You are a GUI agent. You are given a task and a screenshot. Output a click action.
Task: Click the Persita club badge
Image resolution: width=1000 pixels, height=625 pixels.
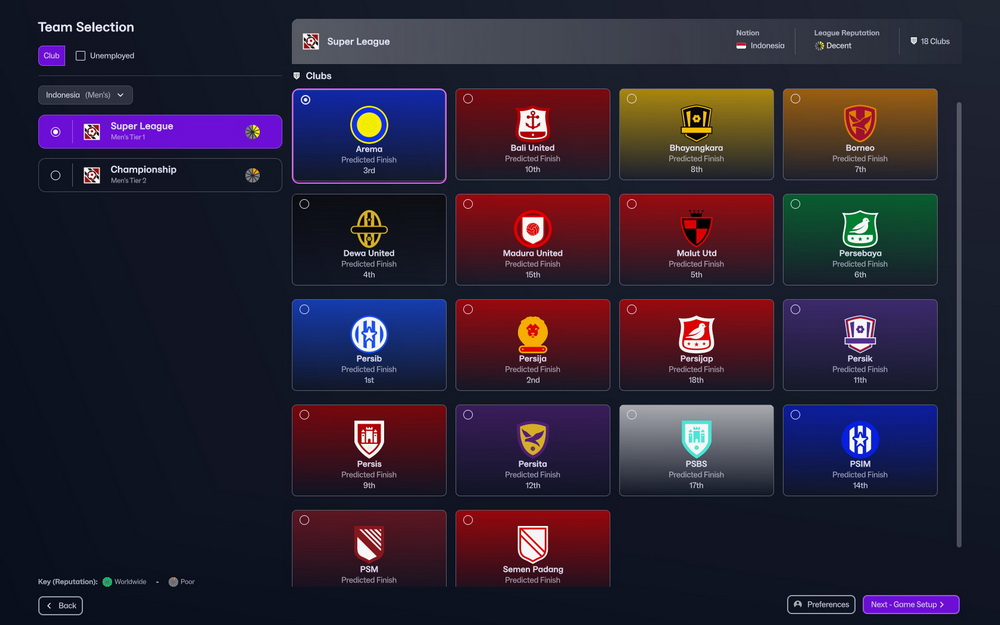(533, 440)
